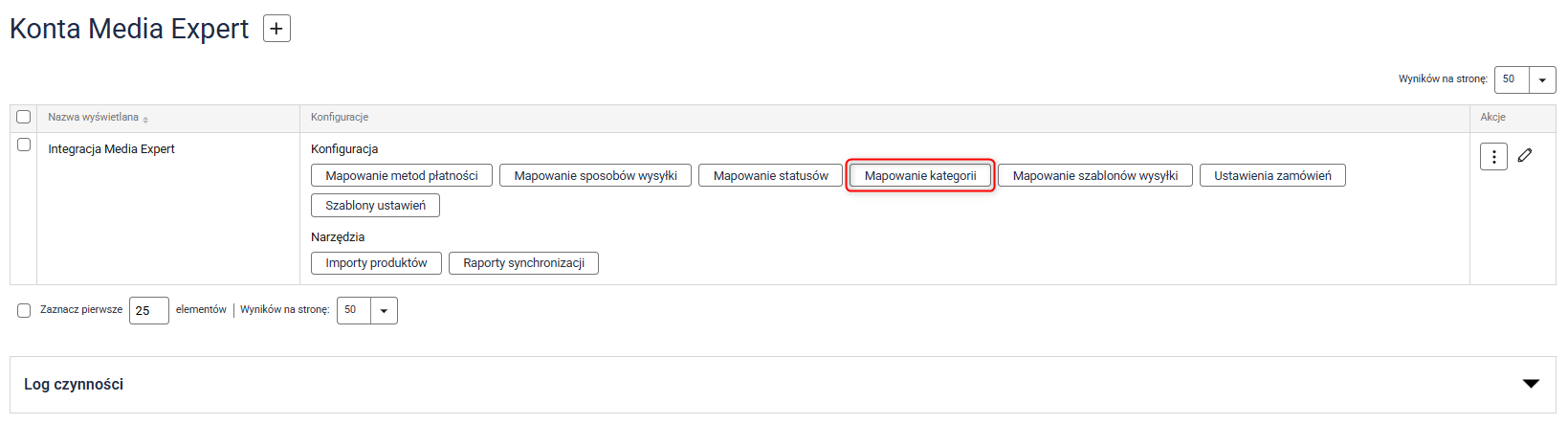The width and height of the screenshot is (1568, 424).
Task: Open Ustawienia zamówień
Action: click(x=1272, y=175)
